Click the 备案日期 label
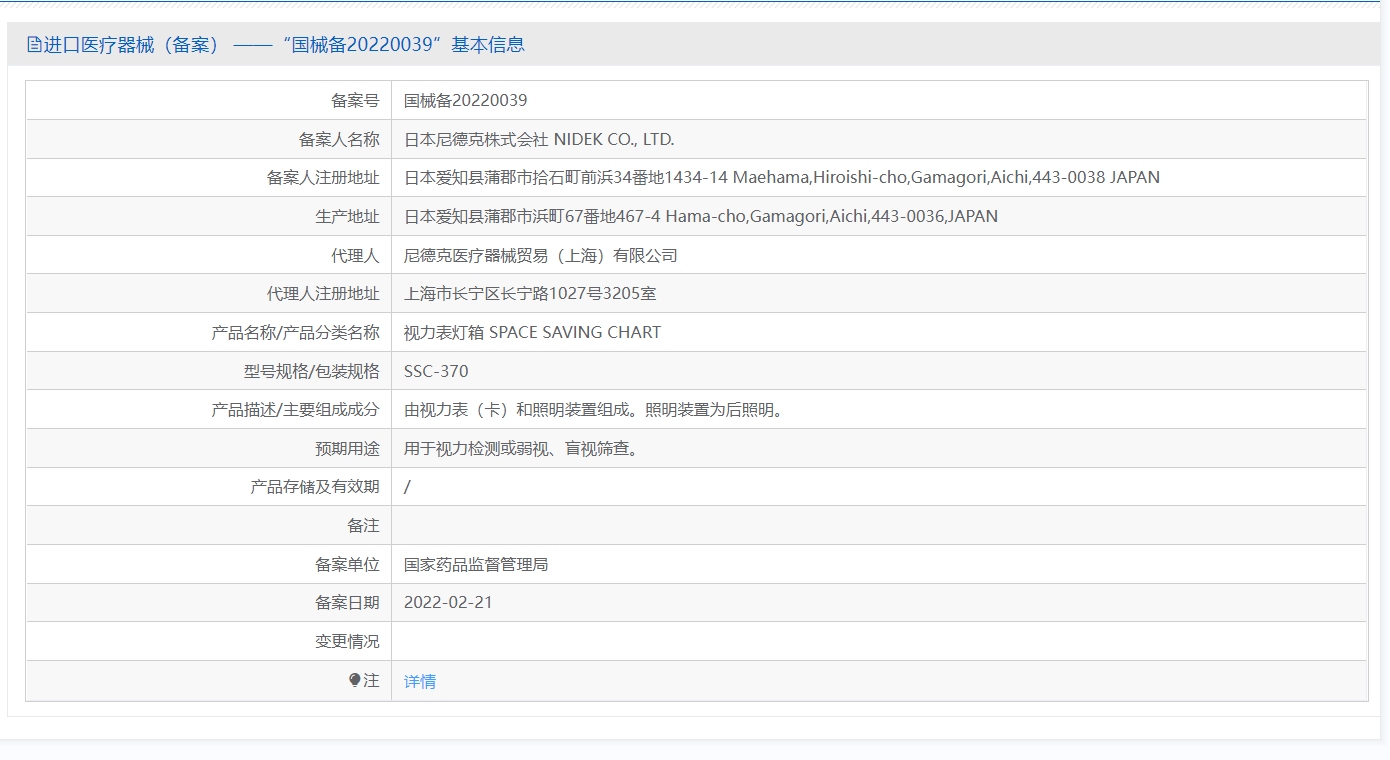 pos(347,602)
